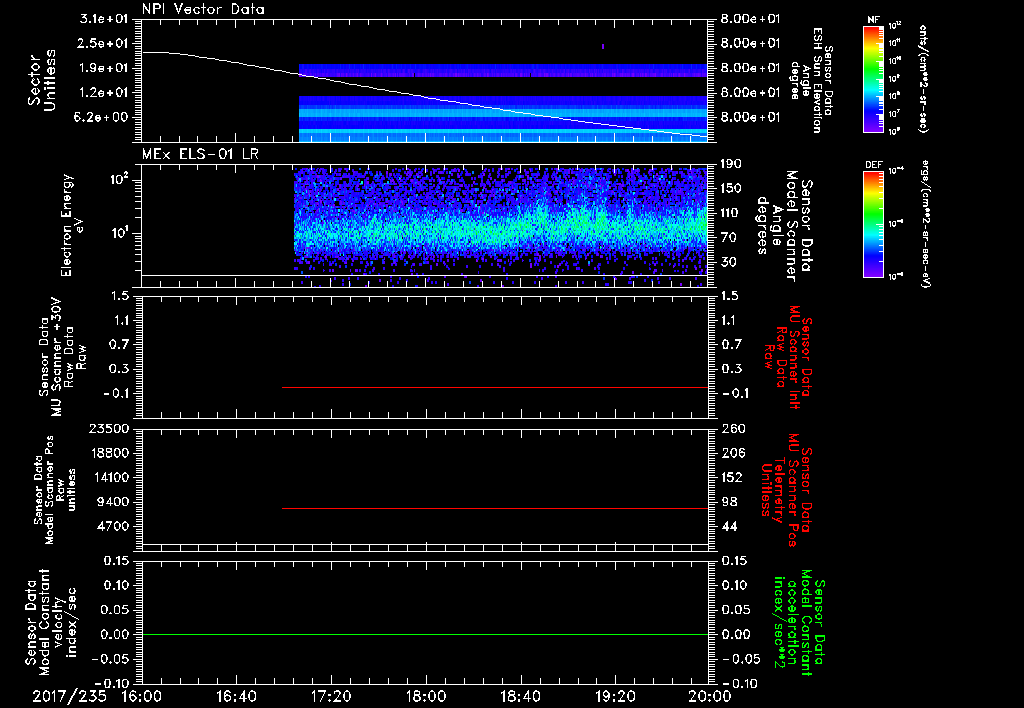Click the 20:00 time tick label
This screenshot has width=1024, height=708.
(x=710, y=696)
